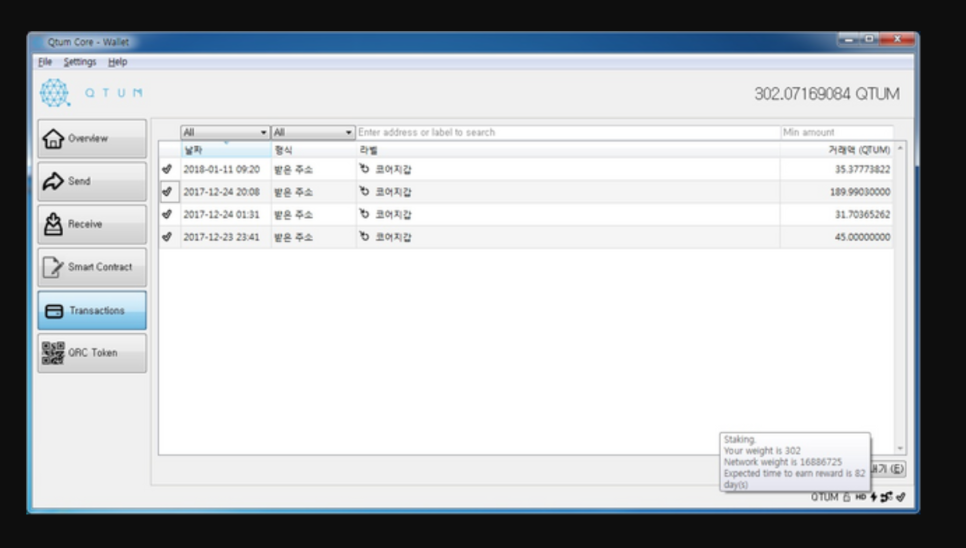Open the Receive page
Screen dimensions: 966x548
(x=92, y=225)
